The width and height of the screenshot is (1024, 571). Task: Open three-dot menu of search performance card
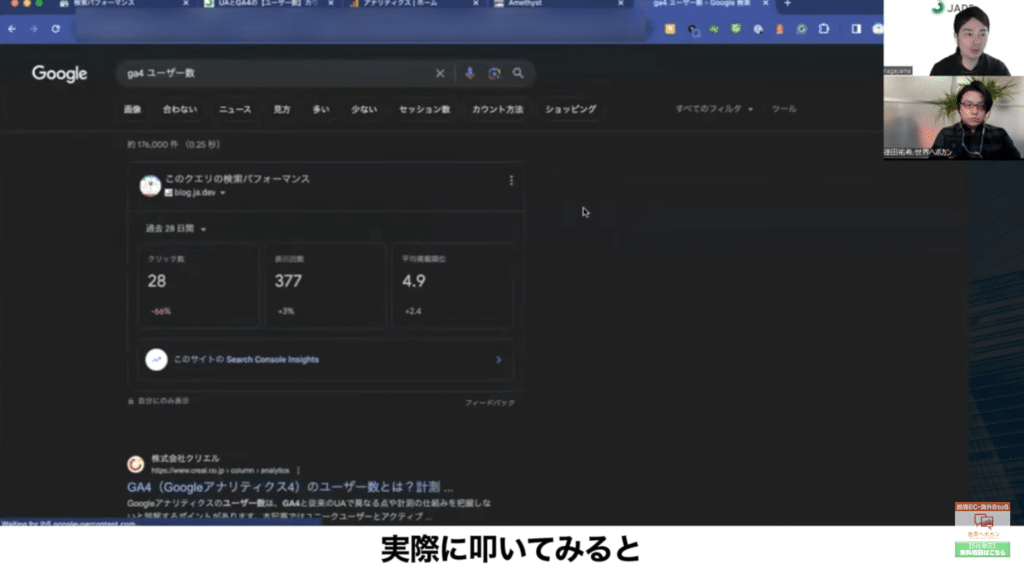pos(511,180)
